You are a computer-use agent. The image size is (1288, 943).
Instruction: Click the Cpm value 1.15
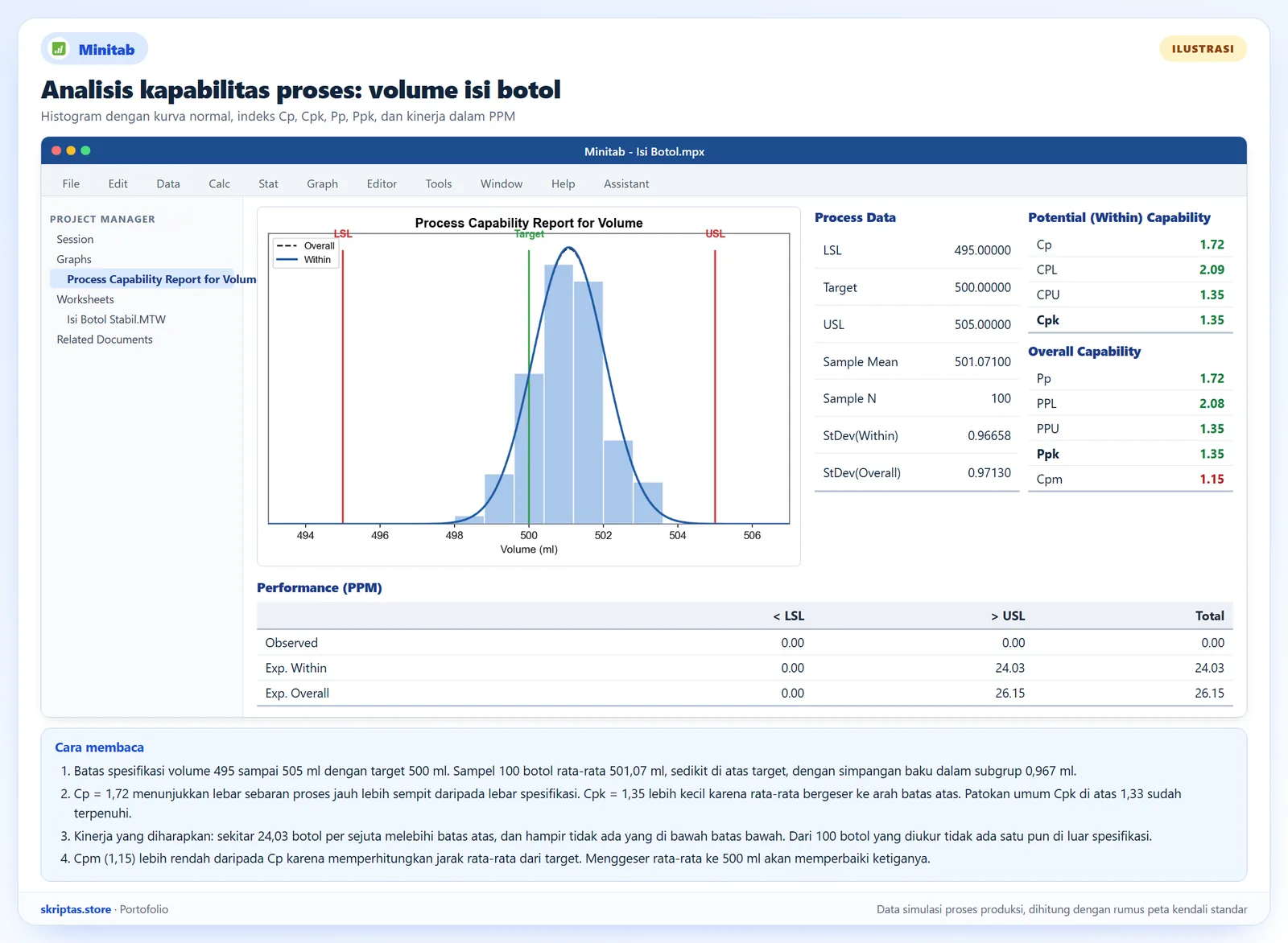[x=1212, y=480]
